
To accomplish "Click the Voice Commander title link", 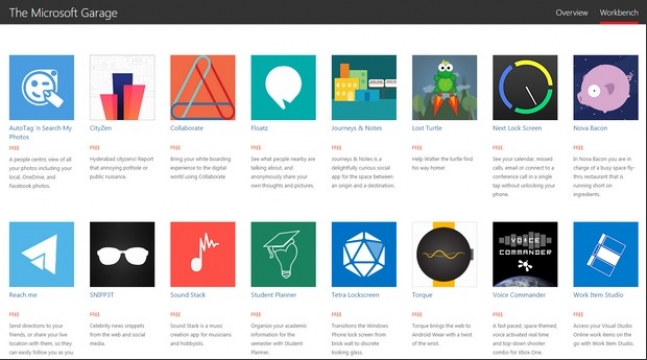I will (x=519, y=295).
